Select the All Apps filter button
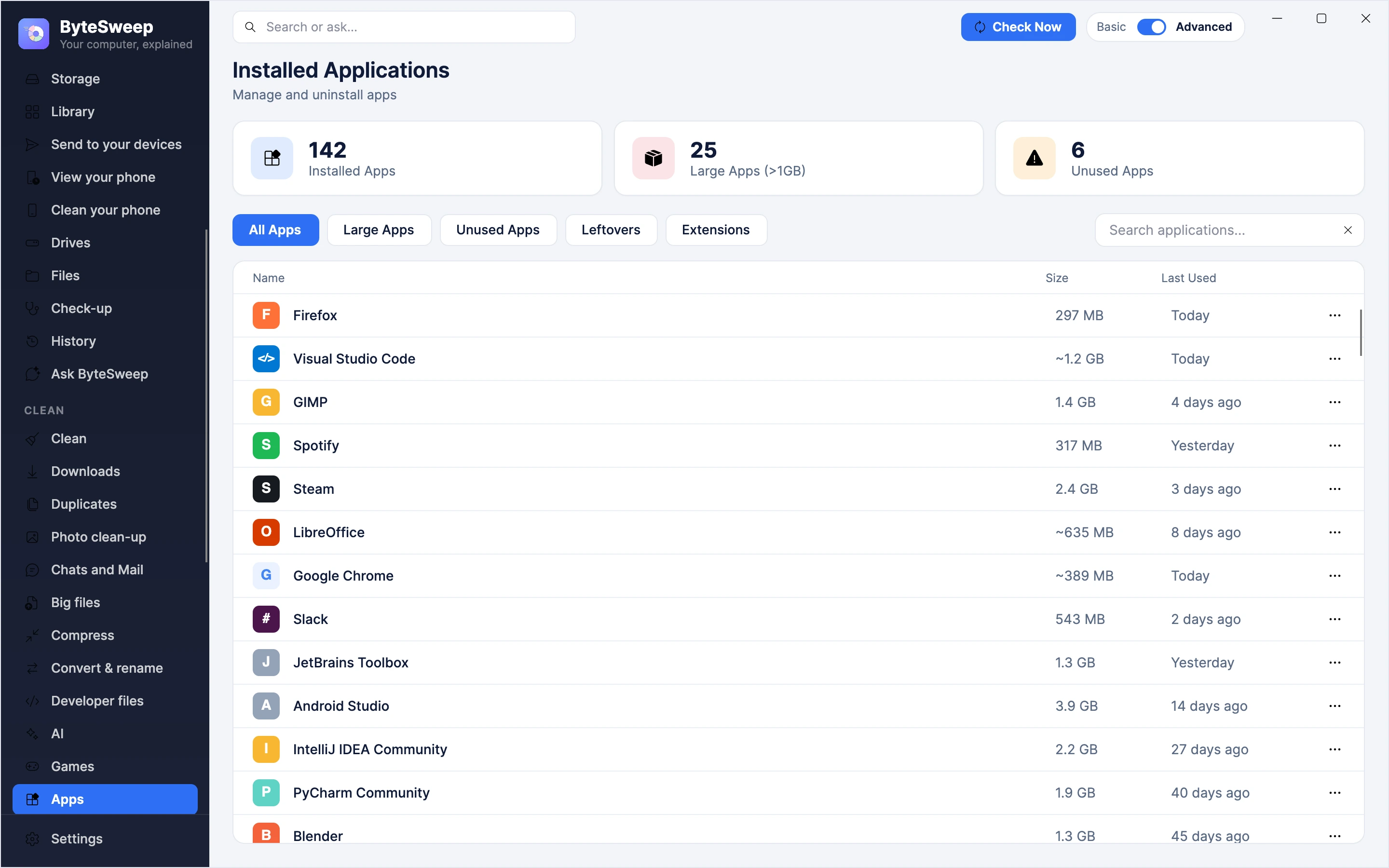This screenshot has height=868, width=1389. click(x=275, y=230)
